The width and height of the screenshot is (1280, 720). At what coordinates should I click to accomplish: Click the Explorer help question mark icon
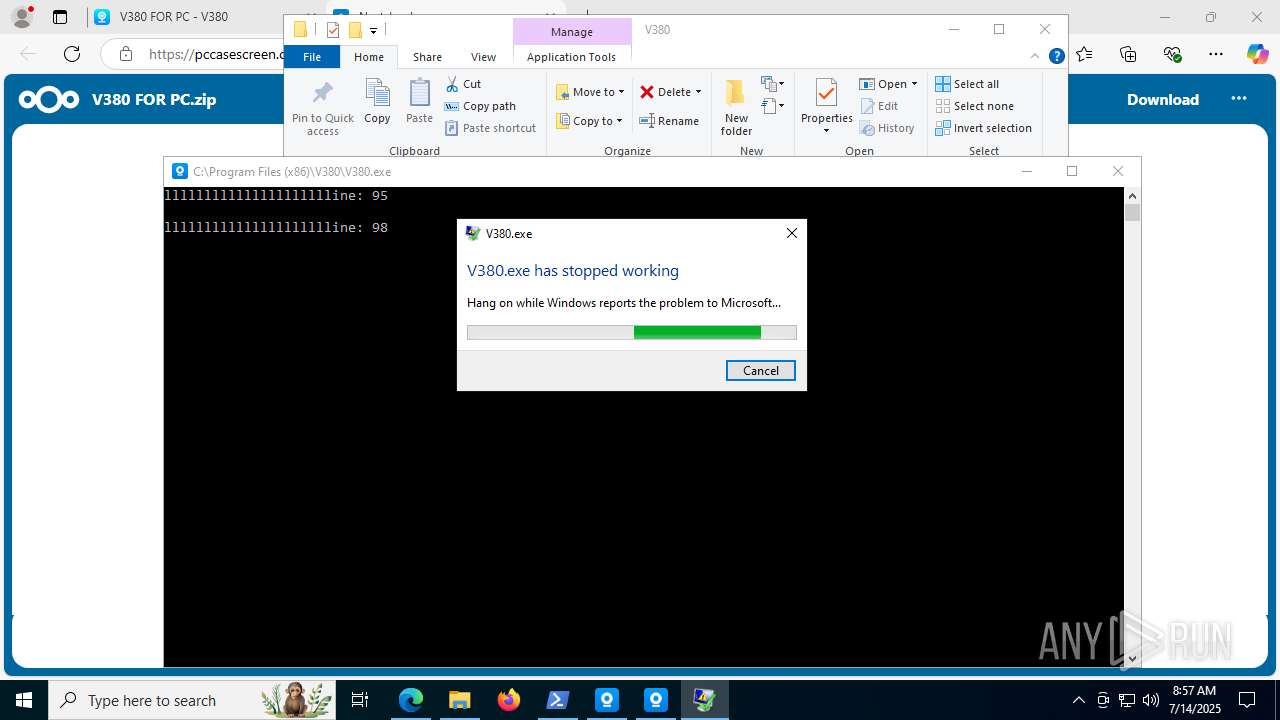click(x=1056, y=57)
